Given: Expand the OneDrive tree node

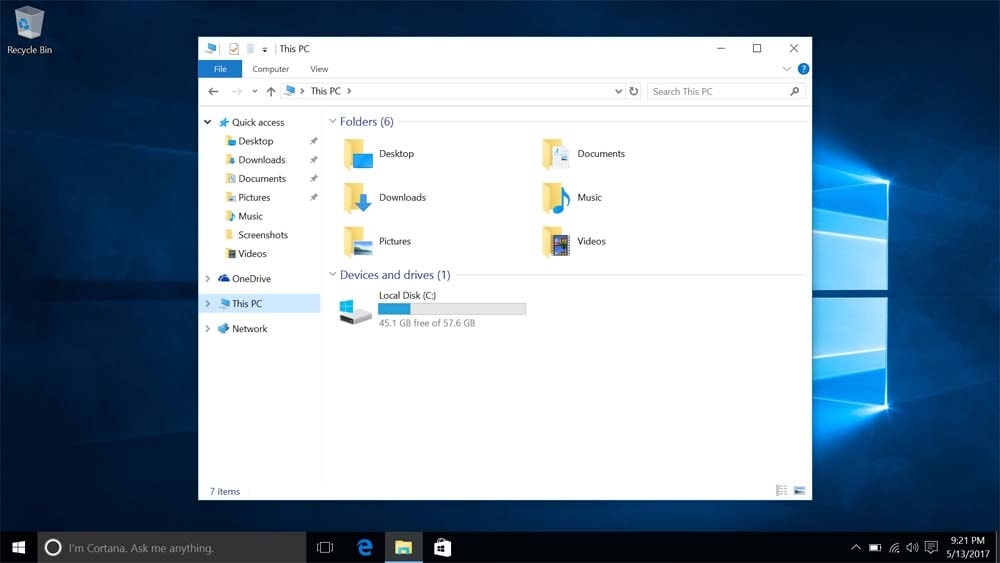Looking at the screenshot, I should (x=207, y=279).
